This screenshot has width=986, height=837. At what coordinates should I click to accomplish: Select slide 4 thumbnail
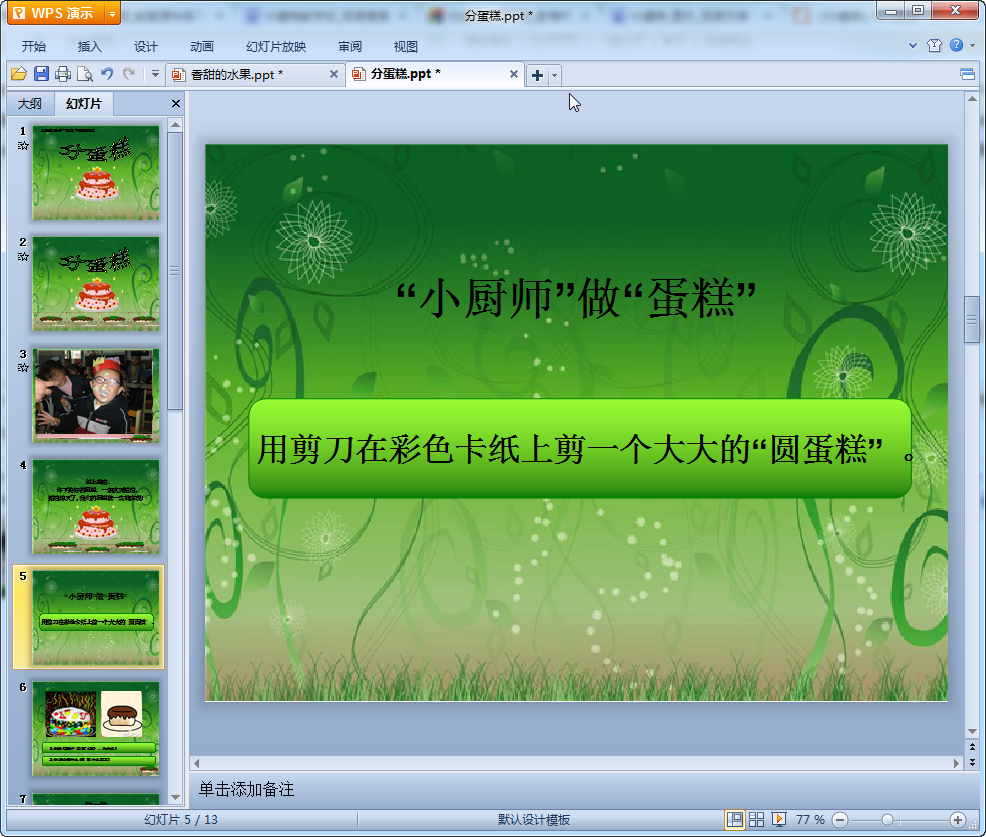[96, 507]
